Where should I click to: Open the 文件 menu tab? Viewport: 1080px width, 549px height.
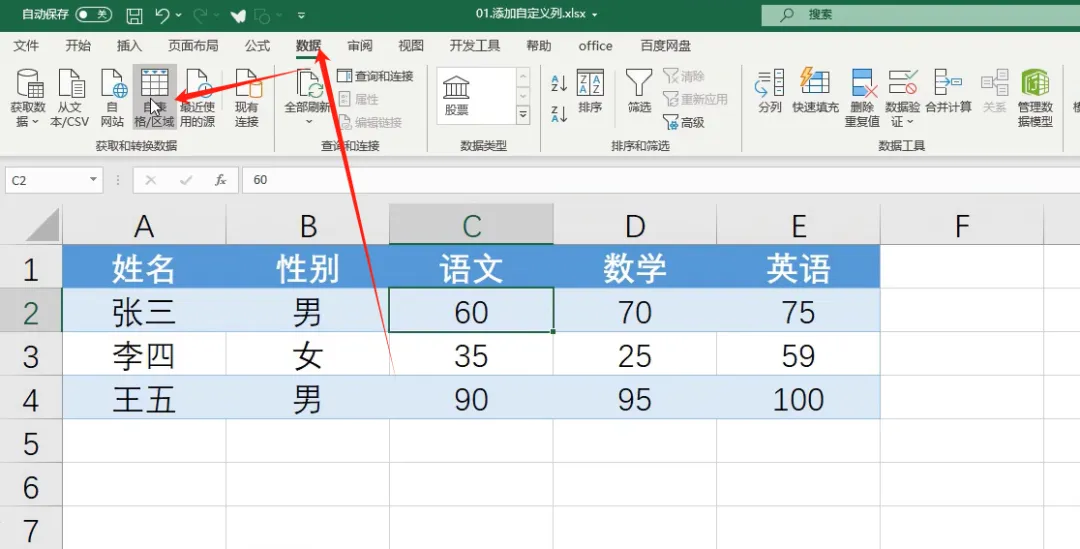(26, 45)
